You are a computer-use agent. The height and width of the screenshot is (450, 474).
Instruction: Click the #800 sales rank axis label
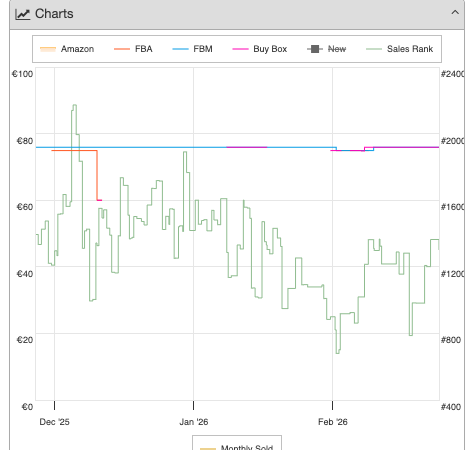pyautogui.click(x=451, y=340)
